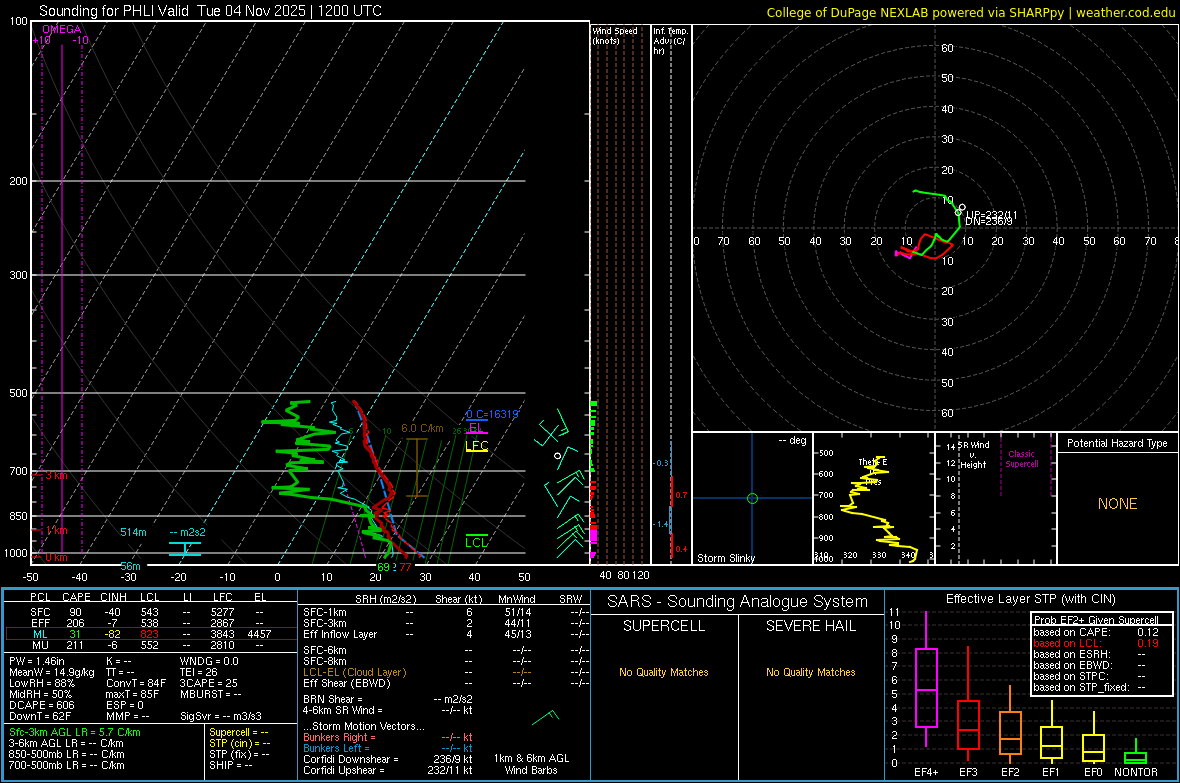
Task: Select the 'Eff Inflow Layer' row
Action: (446, 634)
